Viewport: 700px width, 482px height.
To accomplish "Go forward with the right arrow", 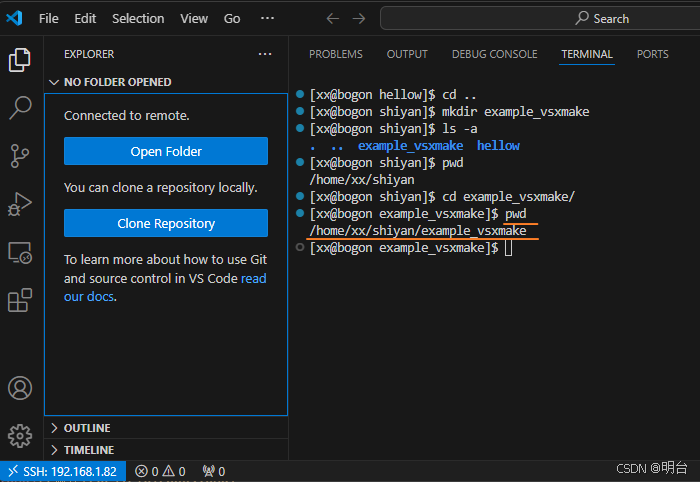I will (358, 18).
